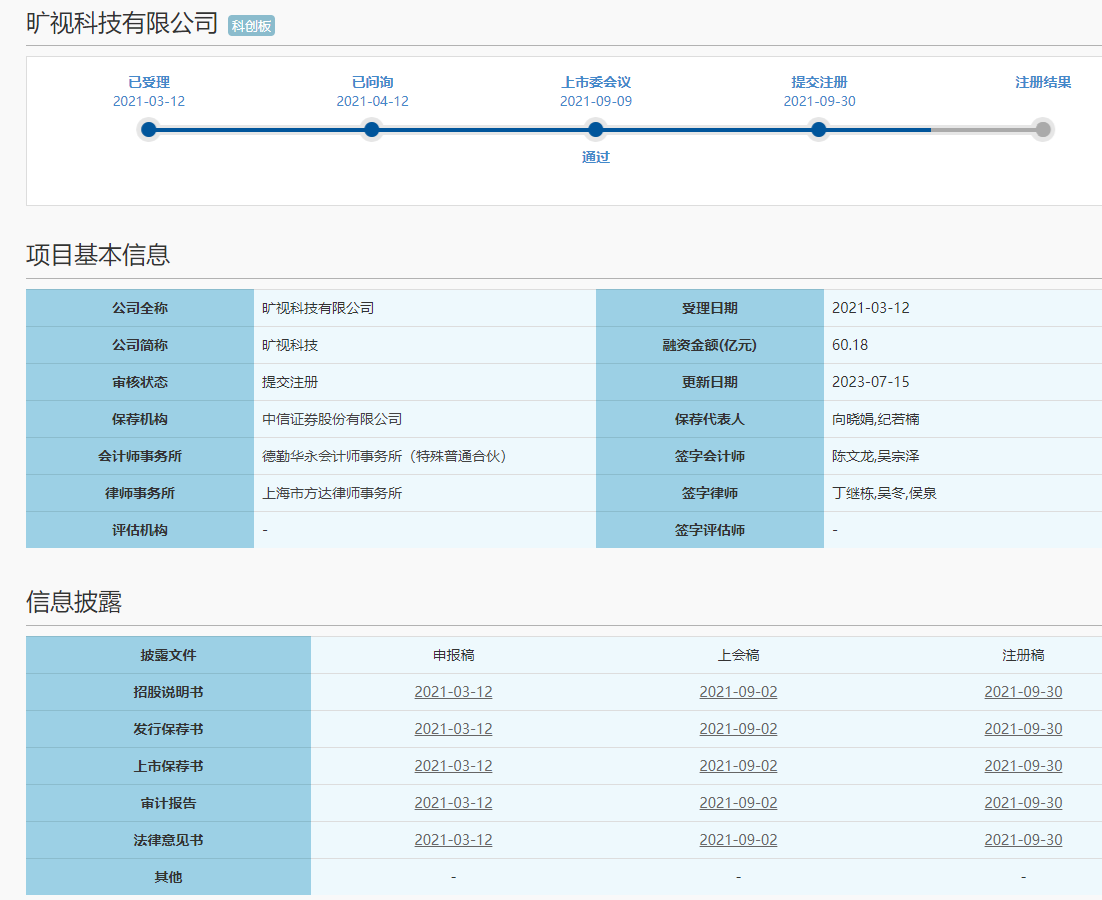The height and width of the screenshot is (900, 1102).
Task: Open 法律意见书 注册稿 link
Action: point(1023,840)
